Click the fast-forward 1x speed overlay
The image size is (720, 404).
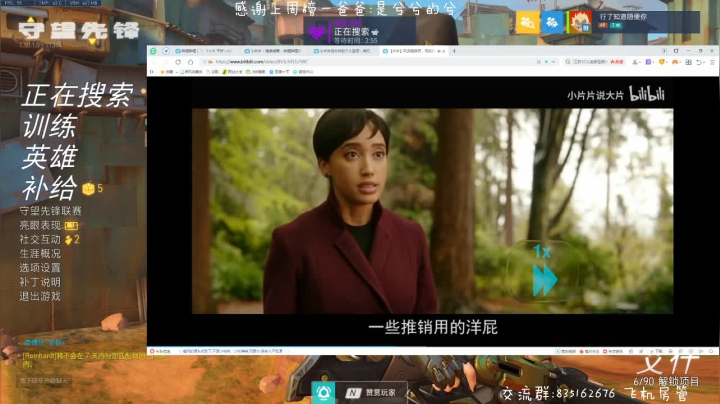click(x=544, y=273)
